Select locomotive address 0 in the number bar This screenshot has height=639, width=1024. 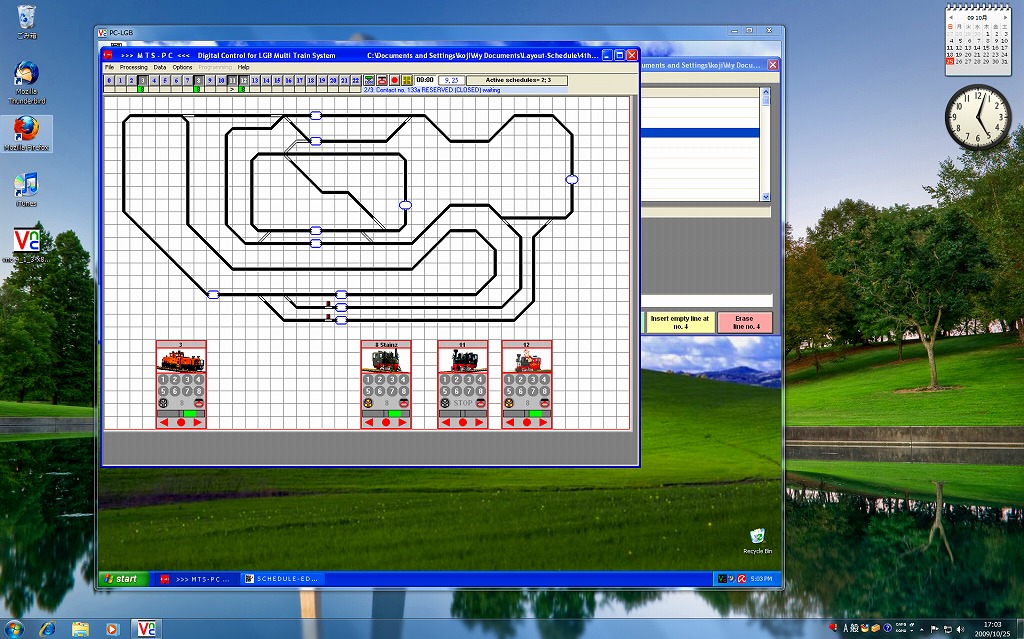109,80
